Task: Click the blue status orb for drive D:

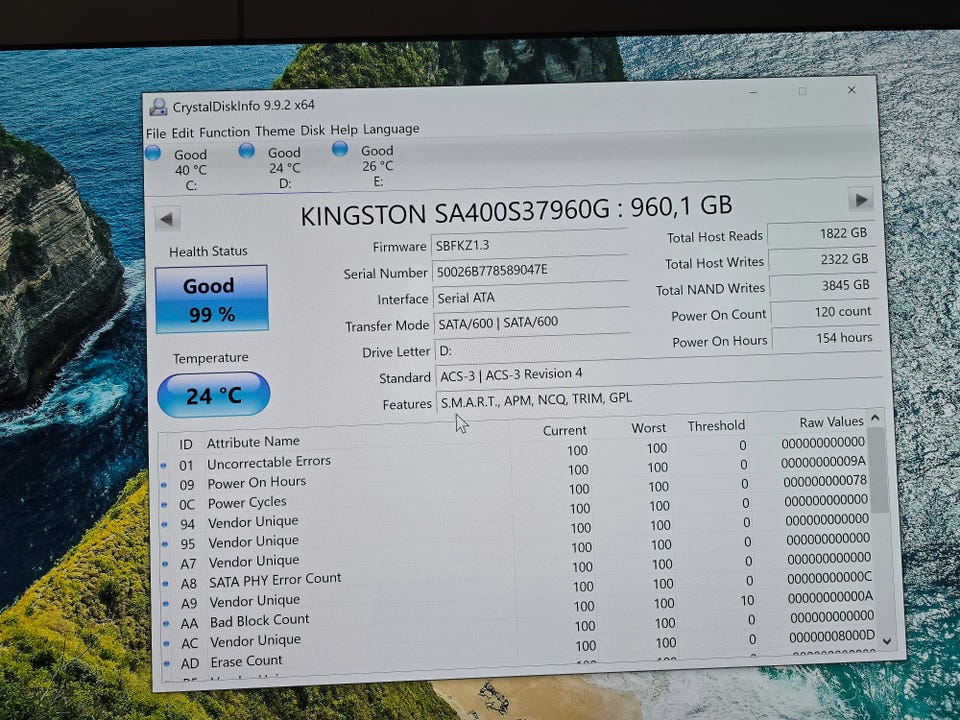Action: [x=247, y=150]
